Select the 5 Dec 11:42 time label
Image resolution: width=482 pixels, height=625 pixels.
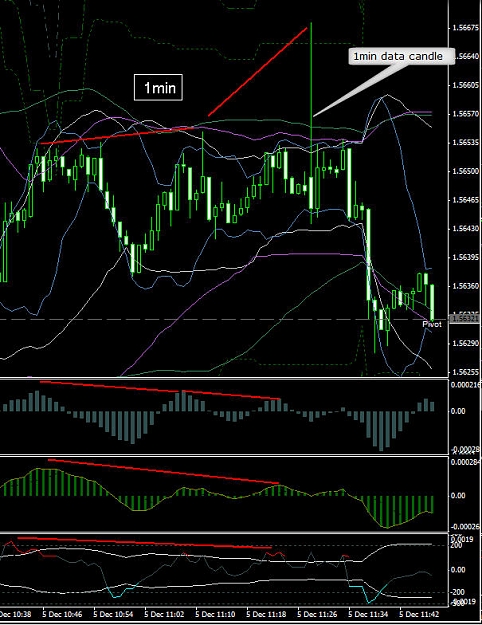(x=419, y=614)
